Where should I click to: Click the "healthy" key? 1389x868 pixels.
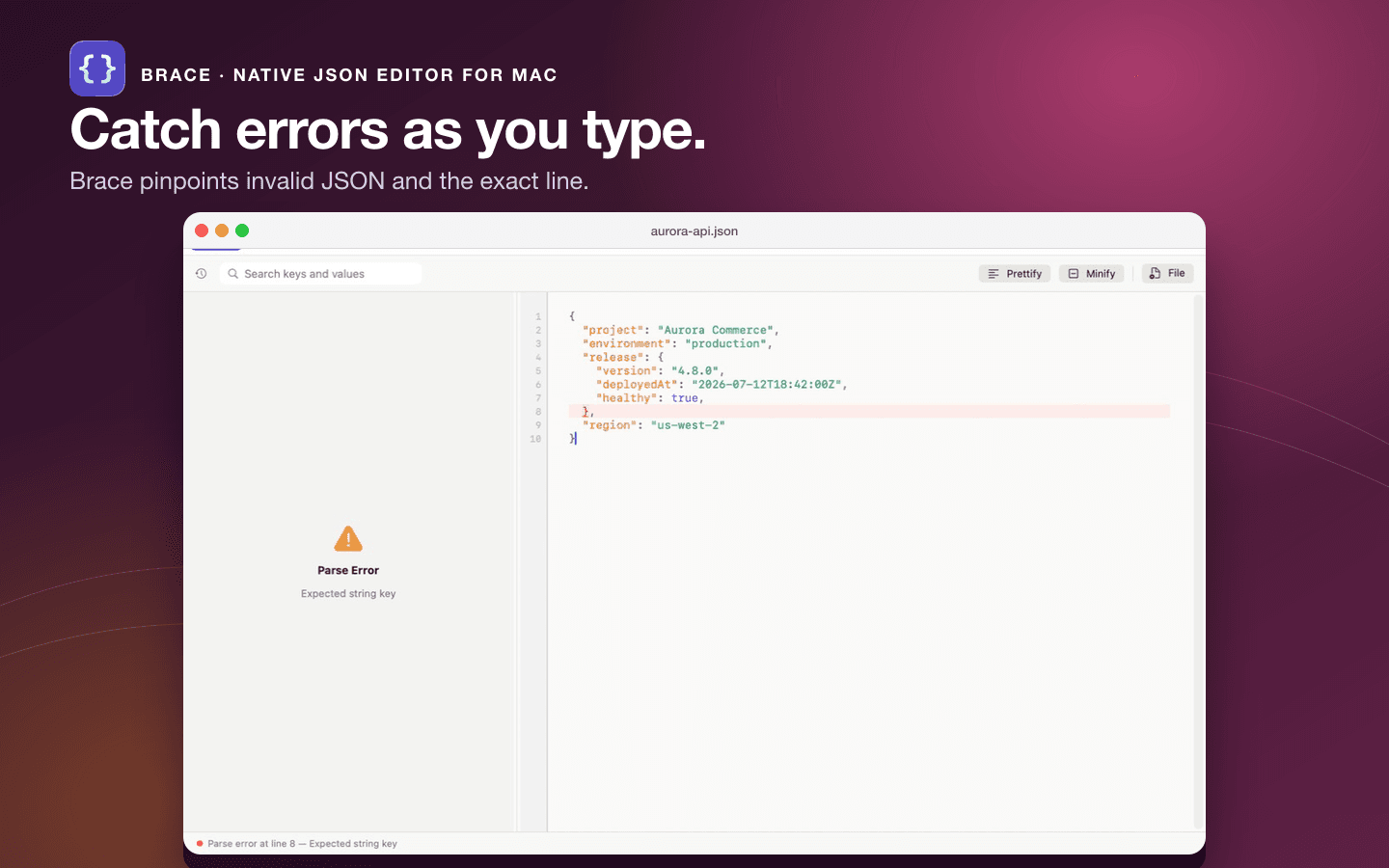click(x=626, y=398)
